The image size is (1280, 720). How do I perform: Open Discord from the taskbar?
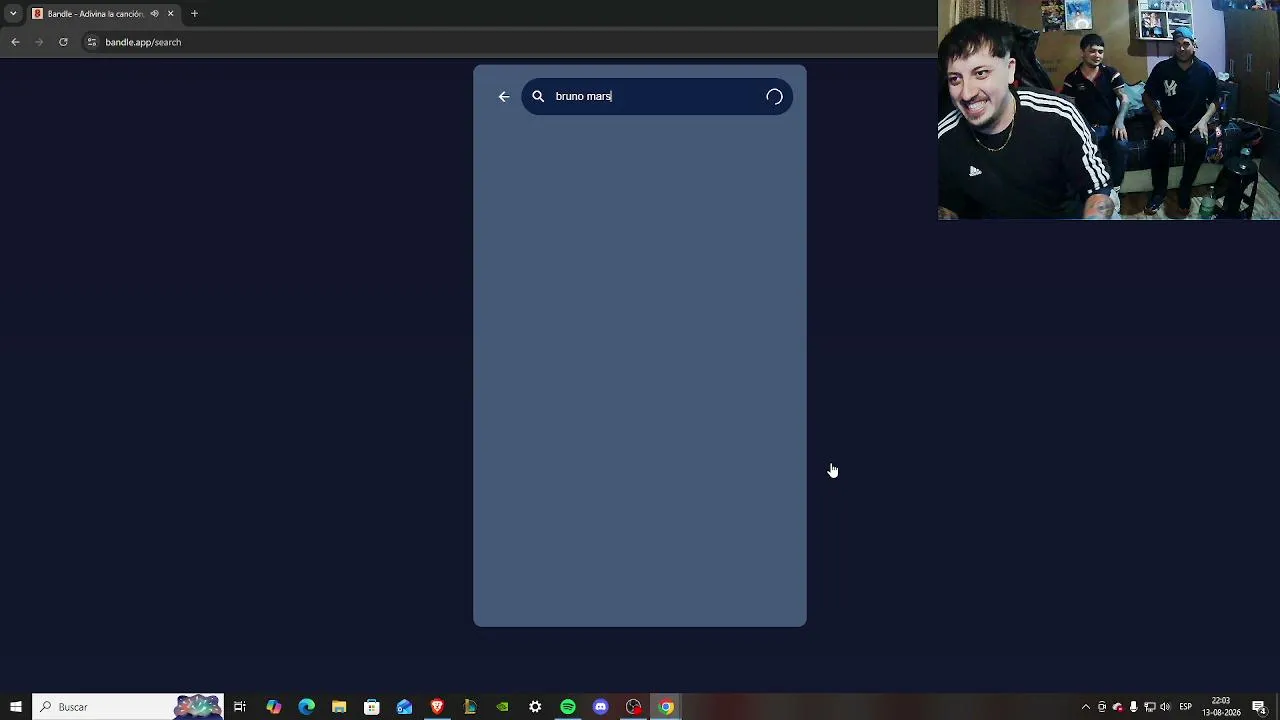click(x=600, y=707)
